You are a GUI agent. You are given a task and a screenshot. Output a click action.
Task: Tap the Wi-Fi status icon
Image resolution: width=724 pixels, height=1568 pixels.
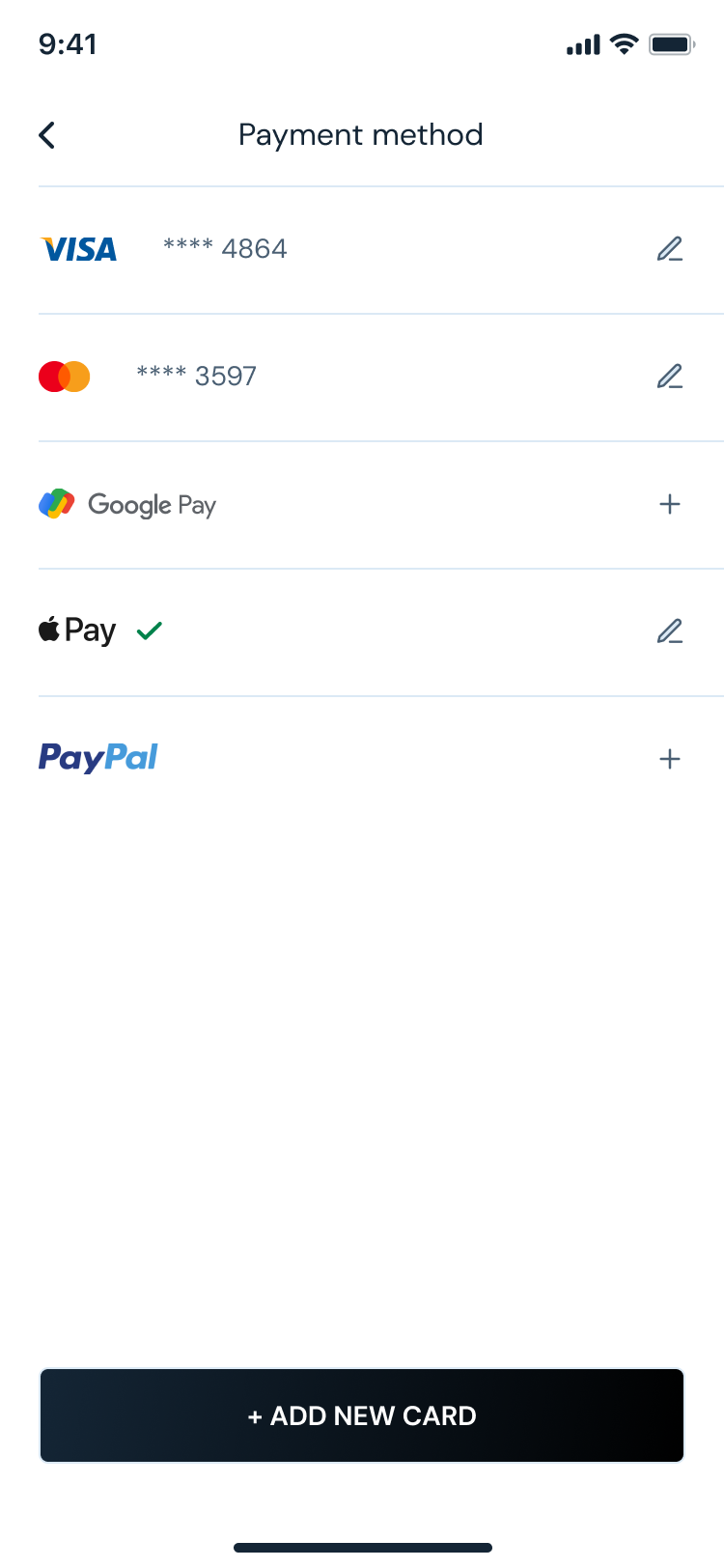click(625, 44)
